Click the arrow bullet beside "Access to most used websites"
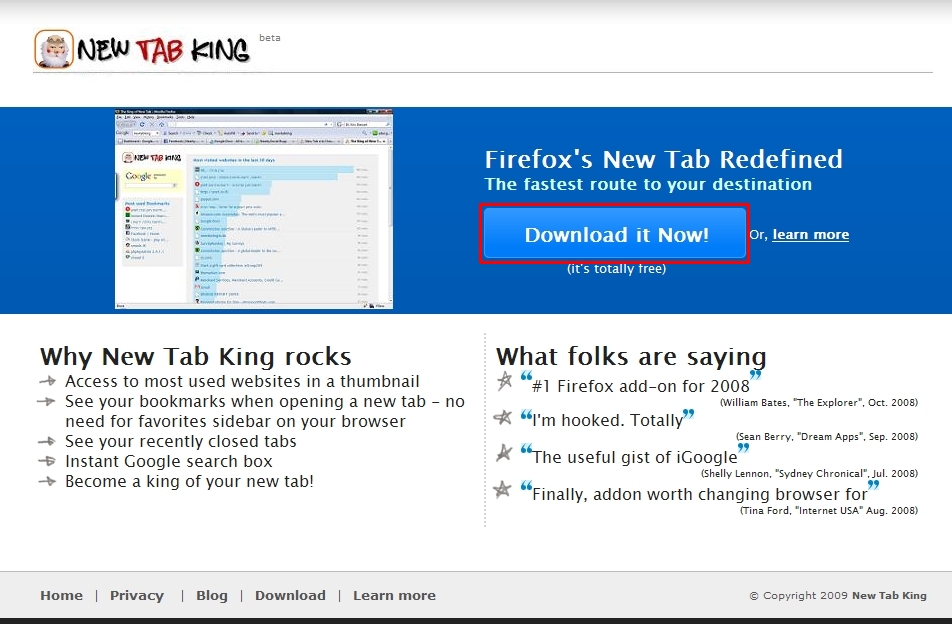This screenshot has width=952, height=636. [47, 381]
